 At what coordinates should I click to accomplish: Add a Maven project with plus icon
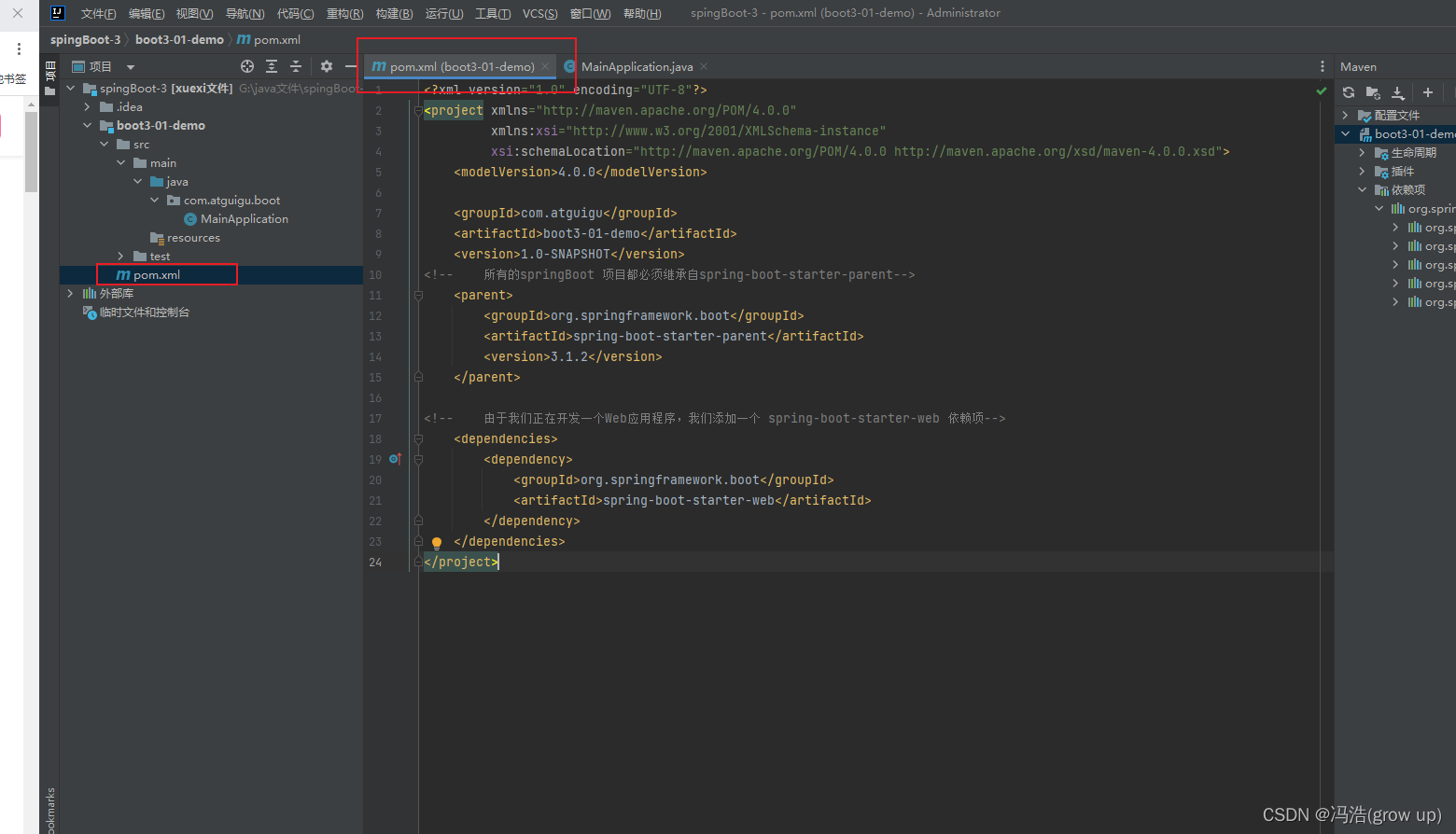pos(1427,92)
